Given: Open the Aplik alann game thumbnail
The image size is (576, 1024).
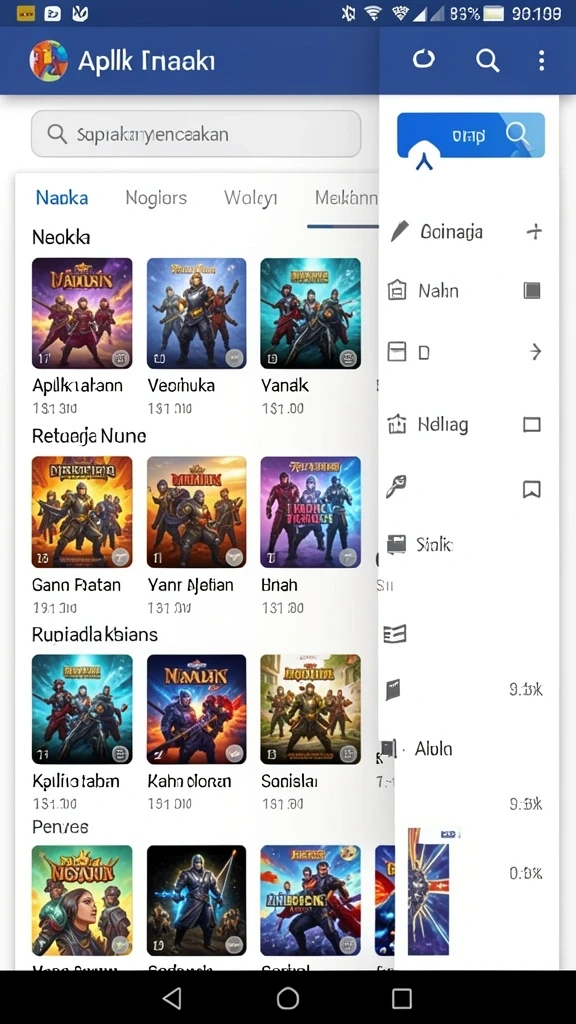Looking at the screenshot, I should (x=82, y=313).
